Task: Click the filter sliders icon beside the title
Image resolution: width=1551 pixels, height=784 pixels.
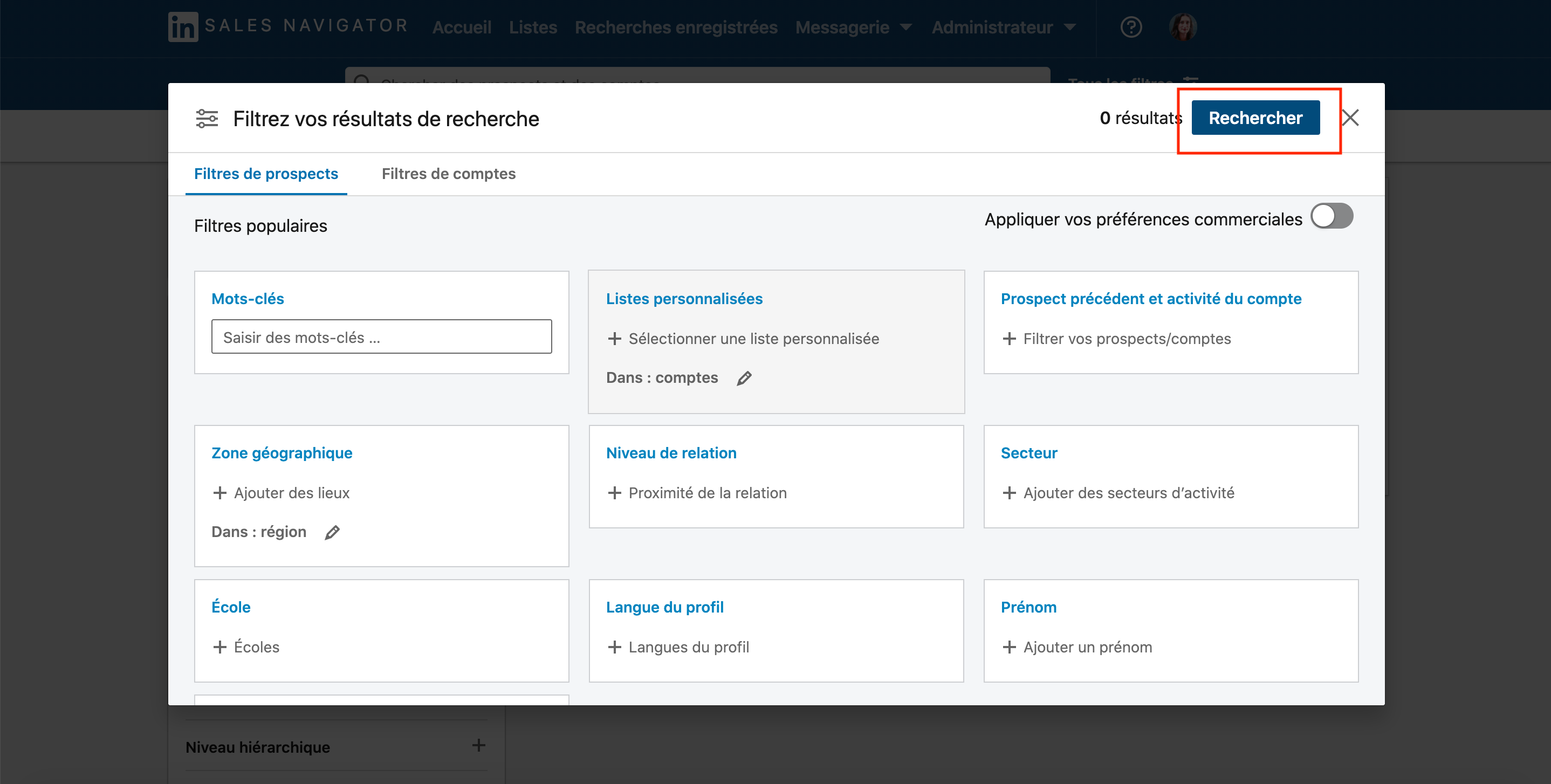Action: coord(207,118)
